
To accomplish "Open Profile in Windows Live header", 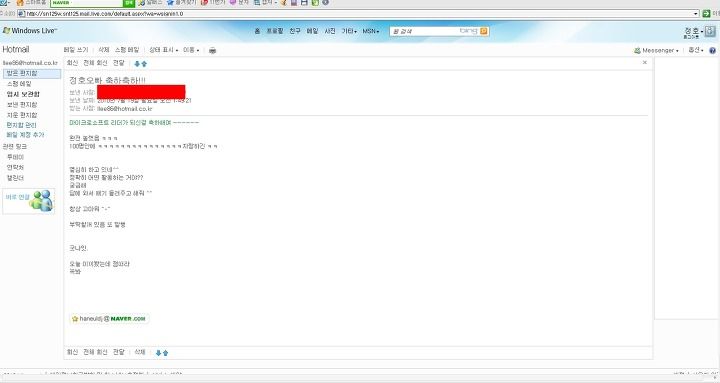I will click(x=275, y=31).
